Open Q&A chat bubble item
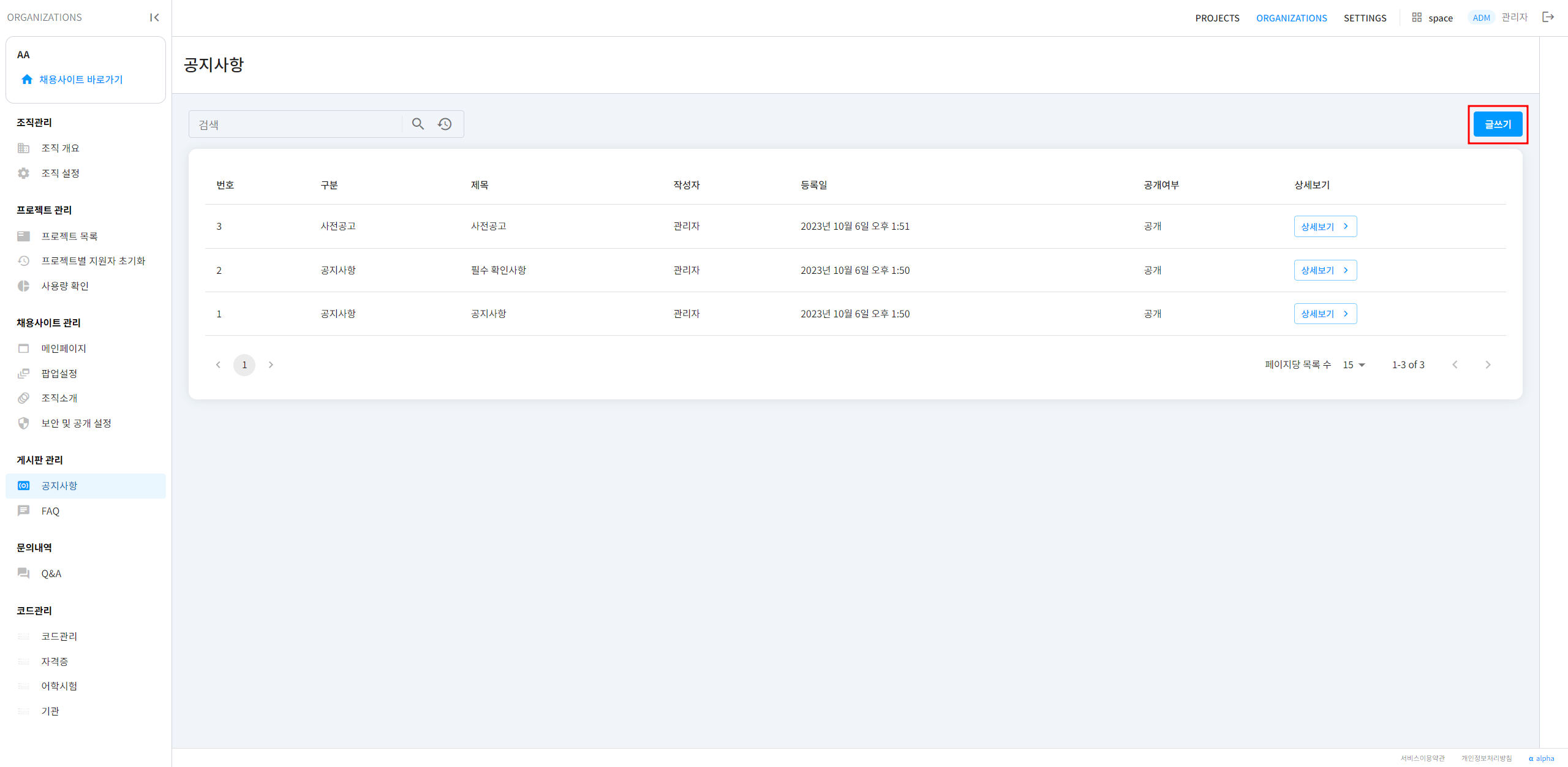 (x=51, y=574)
